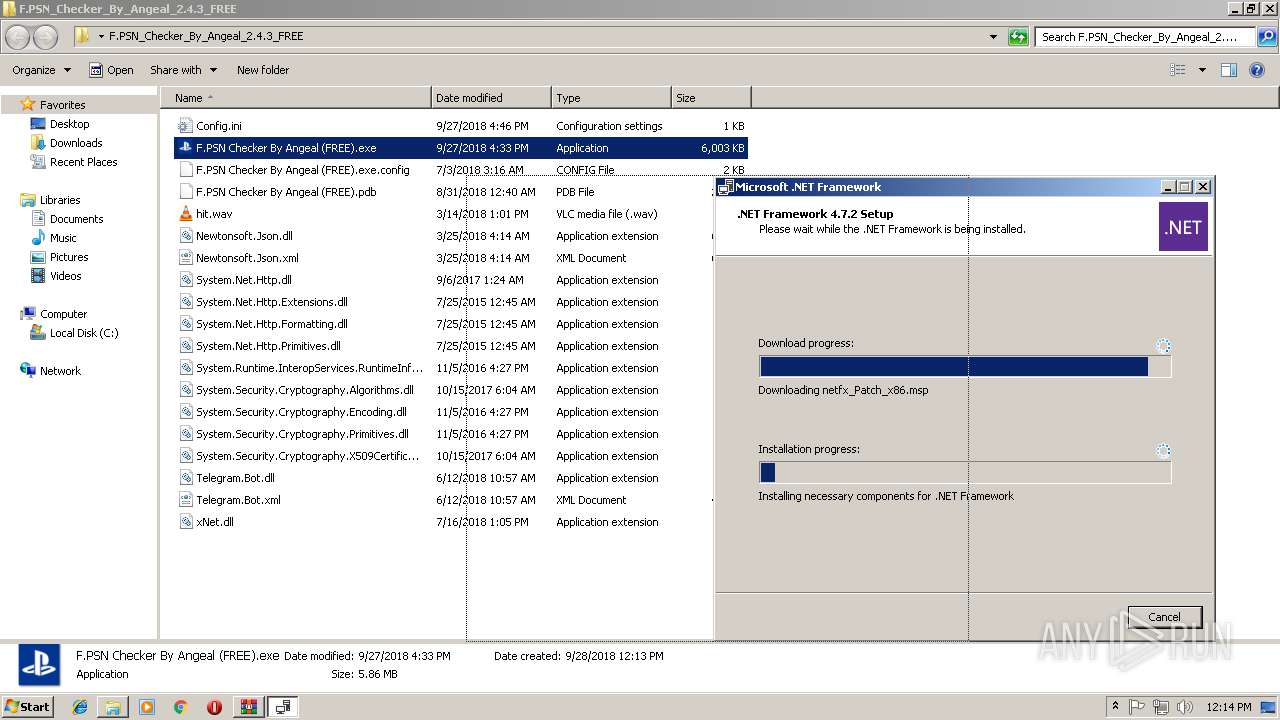The width and height of the screenshot is (1280, 720).
Task: Sort files by Name column header
Action: (x=297, y=98)
